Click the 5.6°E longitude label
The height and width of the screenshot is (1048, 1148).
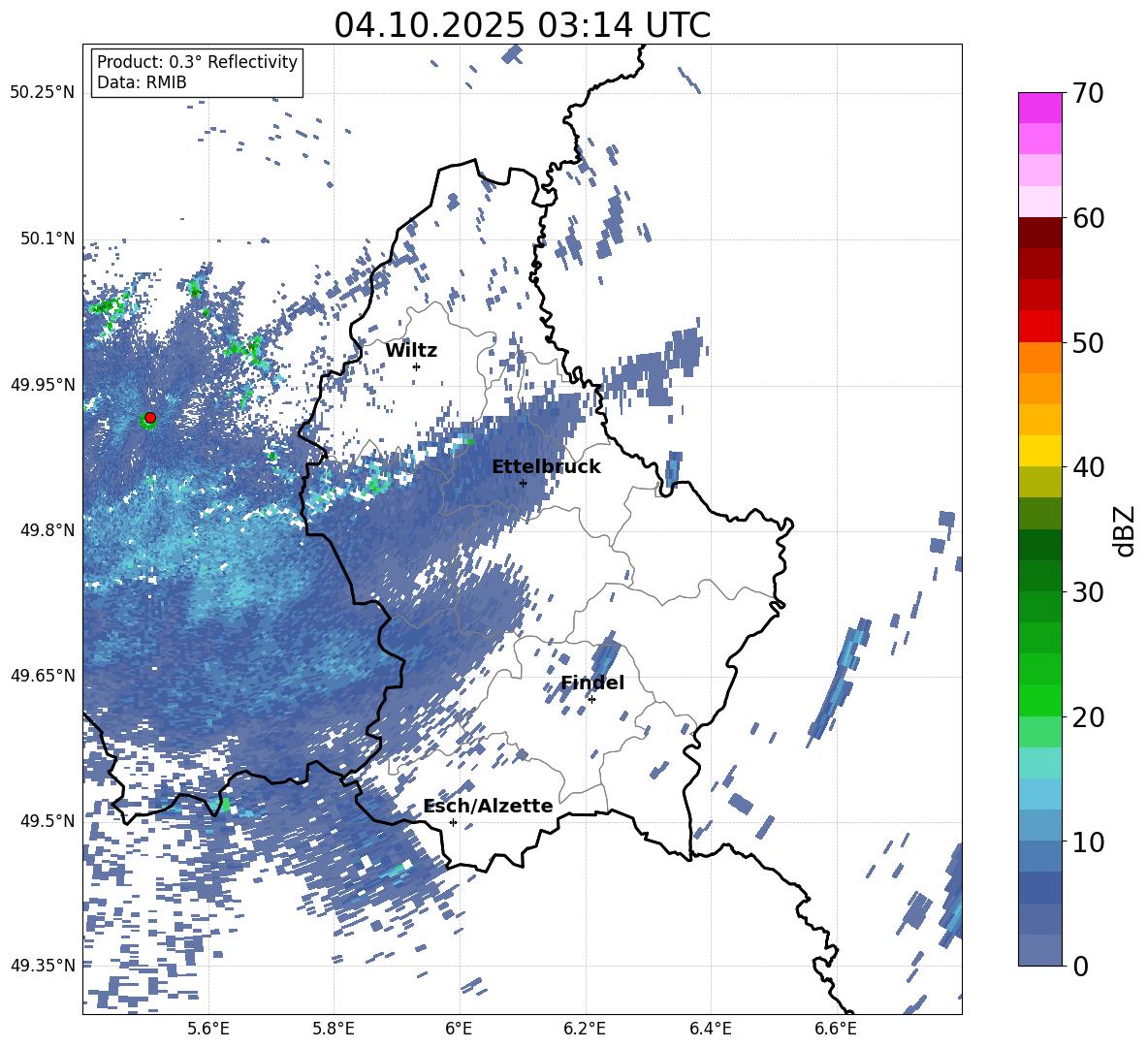tap(207, 1029)
